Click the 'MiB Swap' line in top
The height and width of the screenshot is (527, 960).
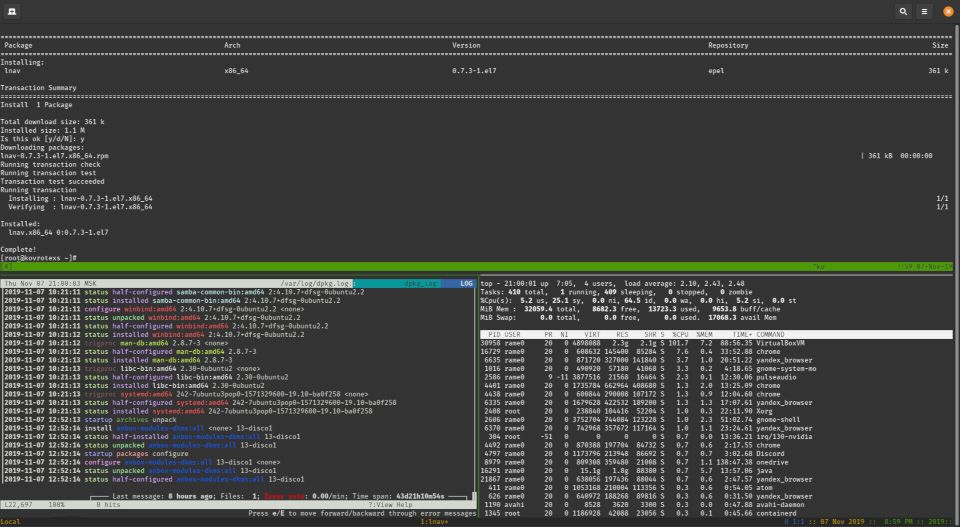pyautogui.click(x=630, y=318)
